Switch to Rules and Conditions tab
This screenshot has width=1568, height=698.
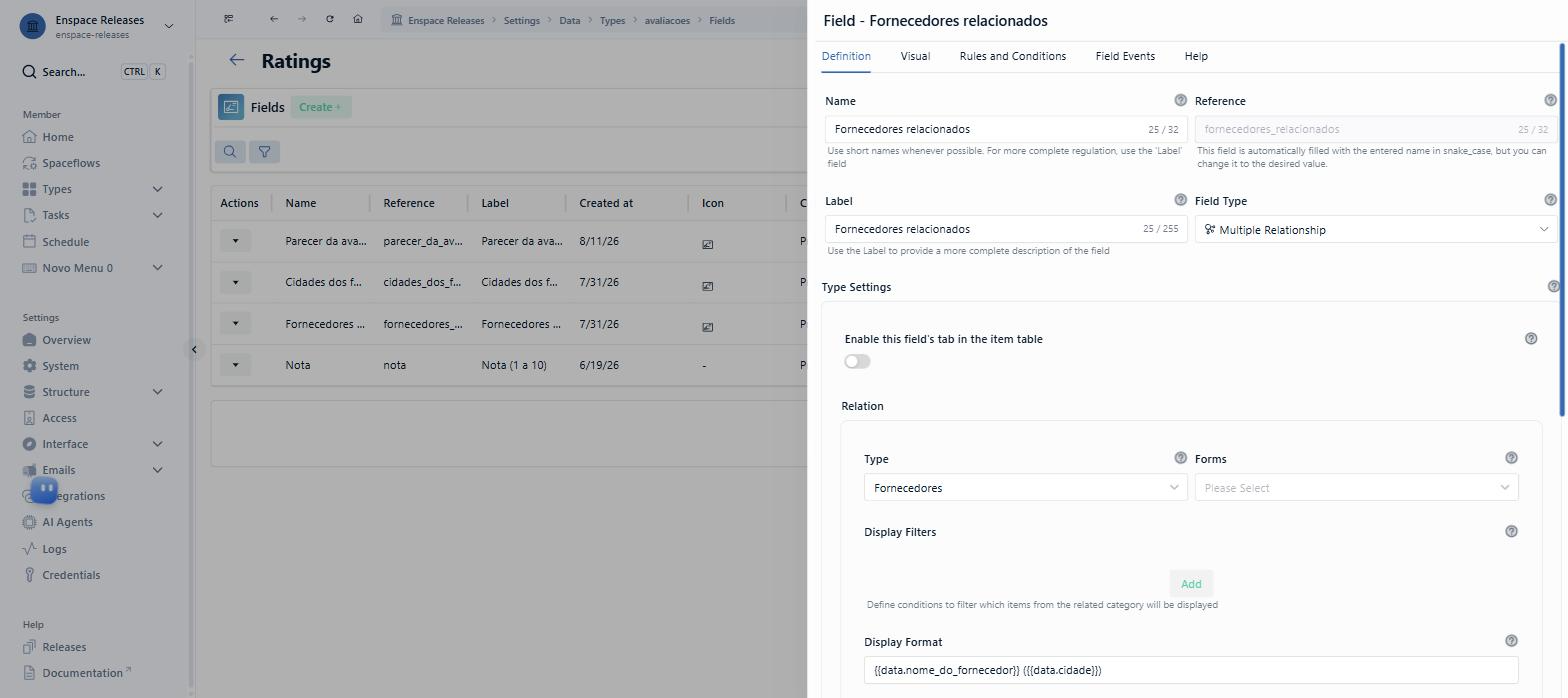tap(1012, 56)
